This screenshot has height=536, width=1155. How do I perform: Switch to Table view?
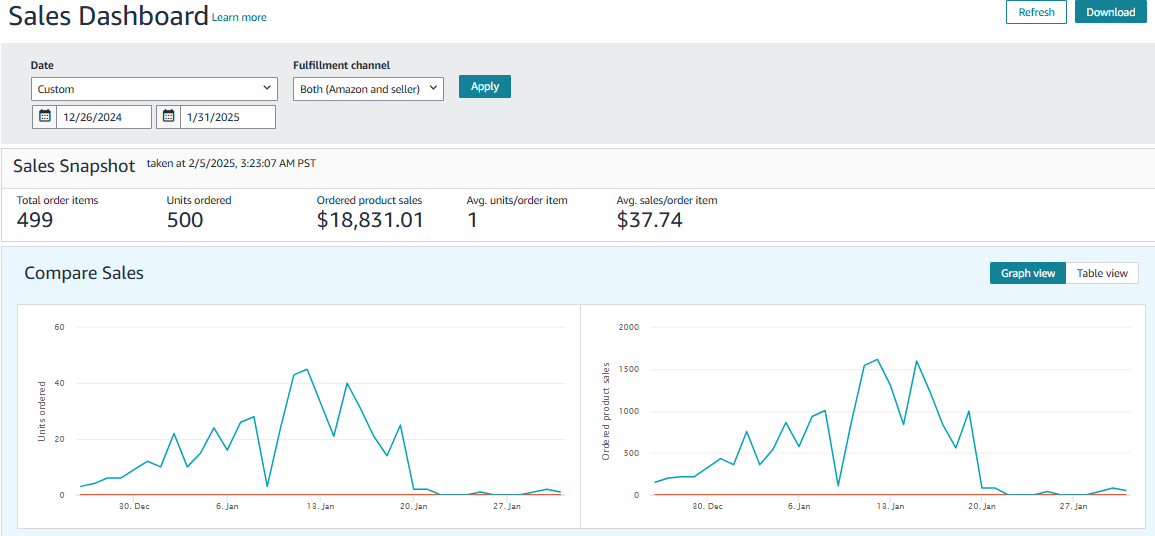[1102, 273]
